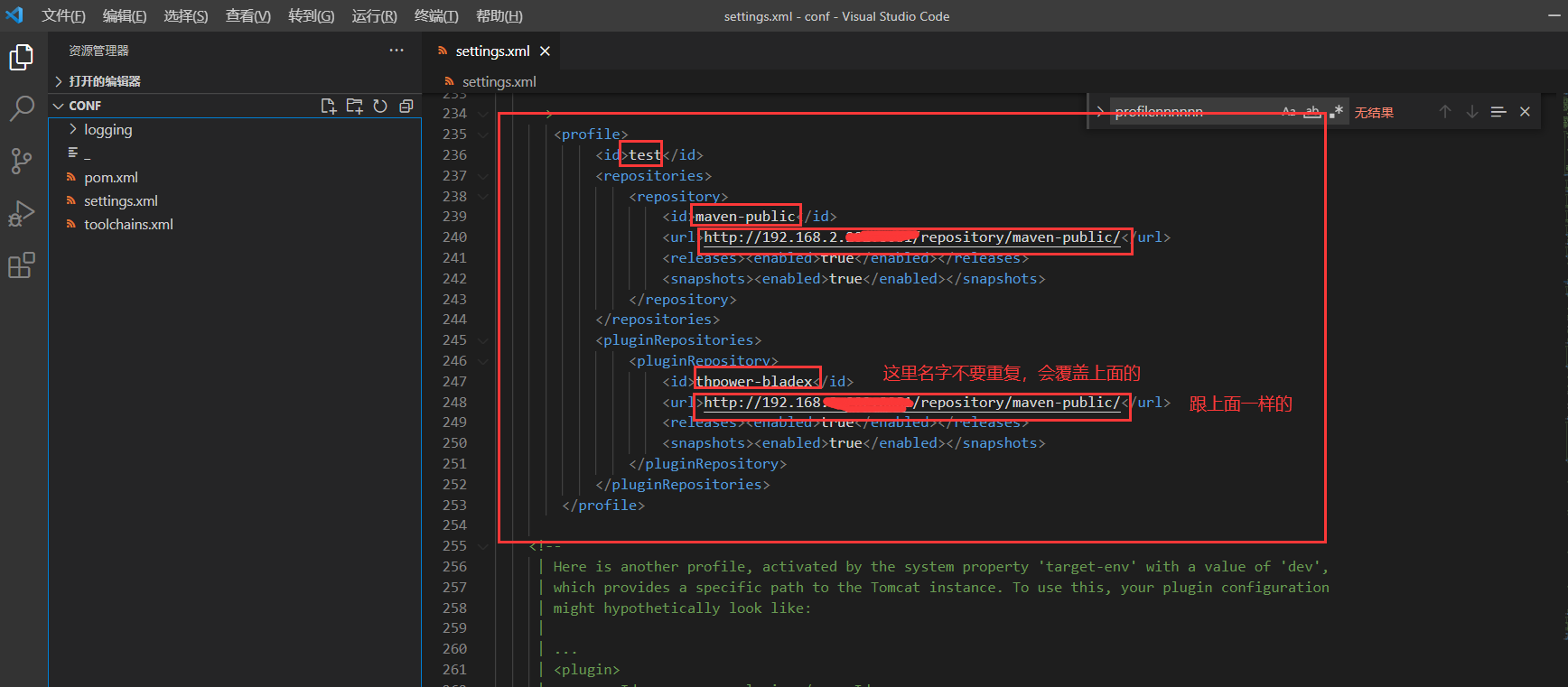Close the settings.xml editor tab
Screen dimensions: 1568x687
tap(545, 51)
